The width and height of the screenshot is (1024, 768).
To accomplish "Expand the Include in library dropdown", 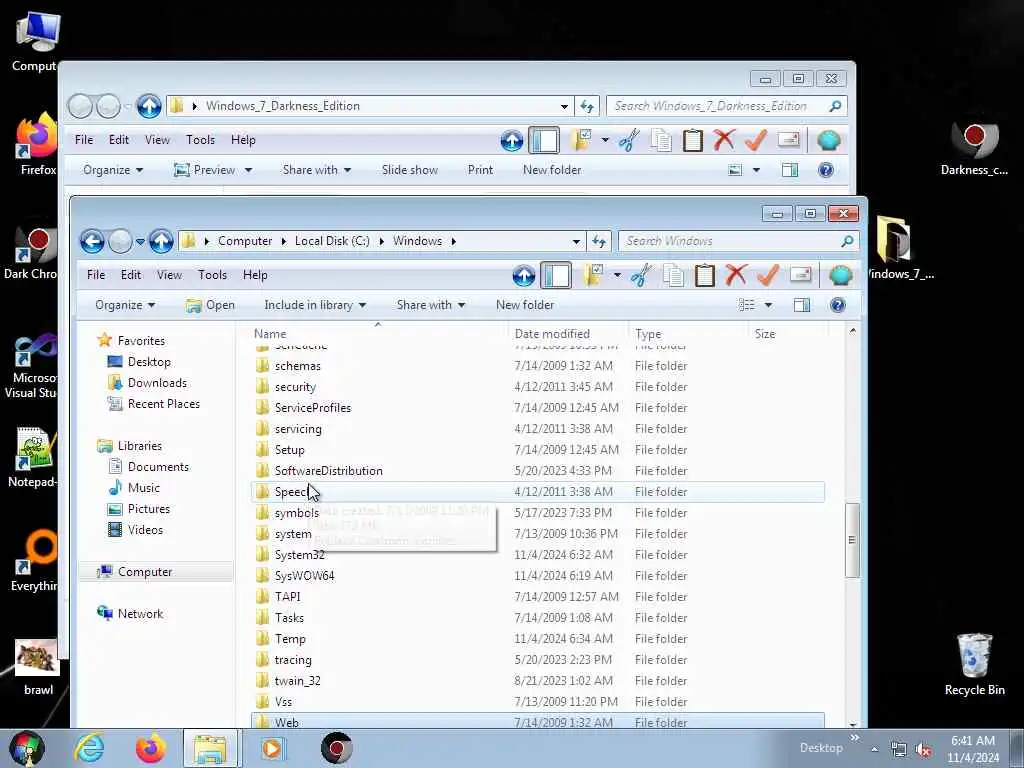I will 315,305.
